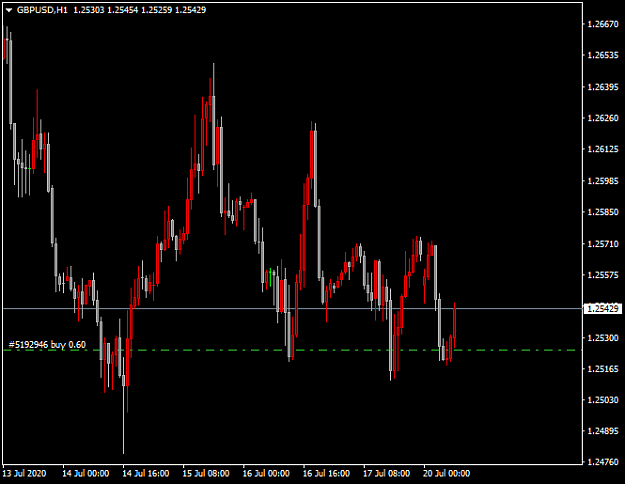This screenshot has width=625, height=484.
Task: Click price scale value 1.25165
Action: 603,369
